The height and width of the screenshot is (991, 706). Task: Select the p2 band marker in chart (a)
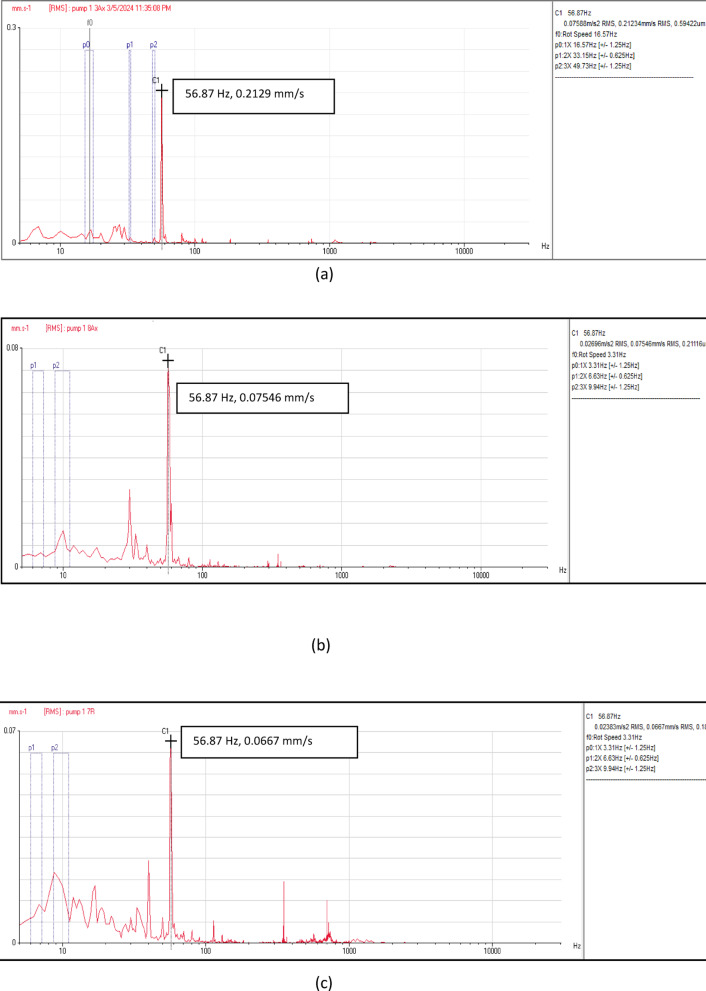(154, 45)
